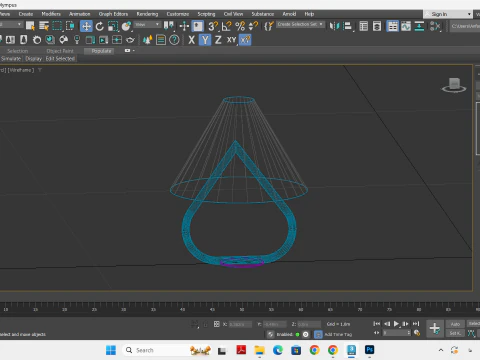Toggle Layer Explorer icon
Image resolution: width=480 pixels, height=360 pixels.
(x=377, y=26)
